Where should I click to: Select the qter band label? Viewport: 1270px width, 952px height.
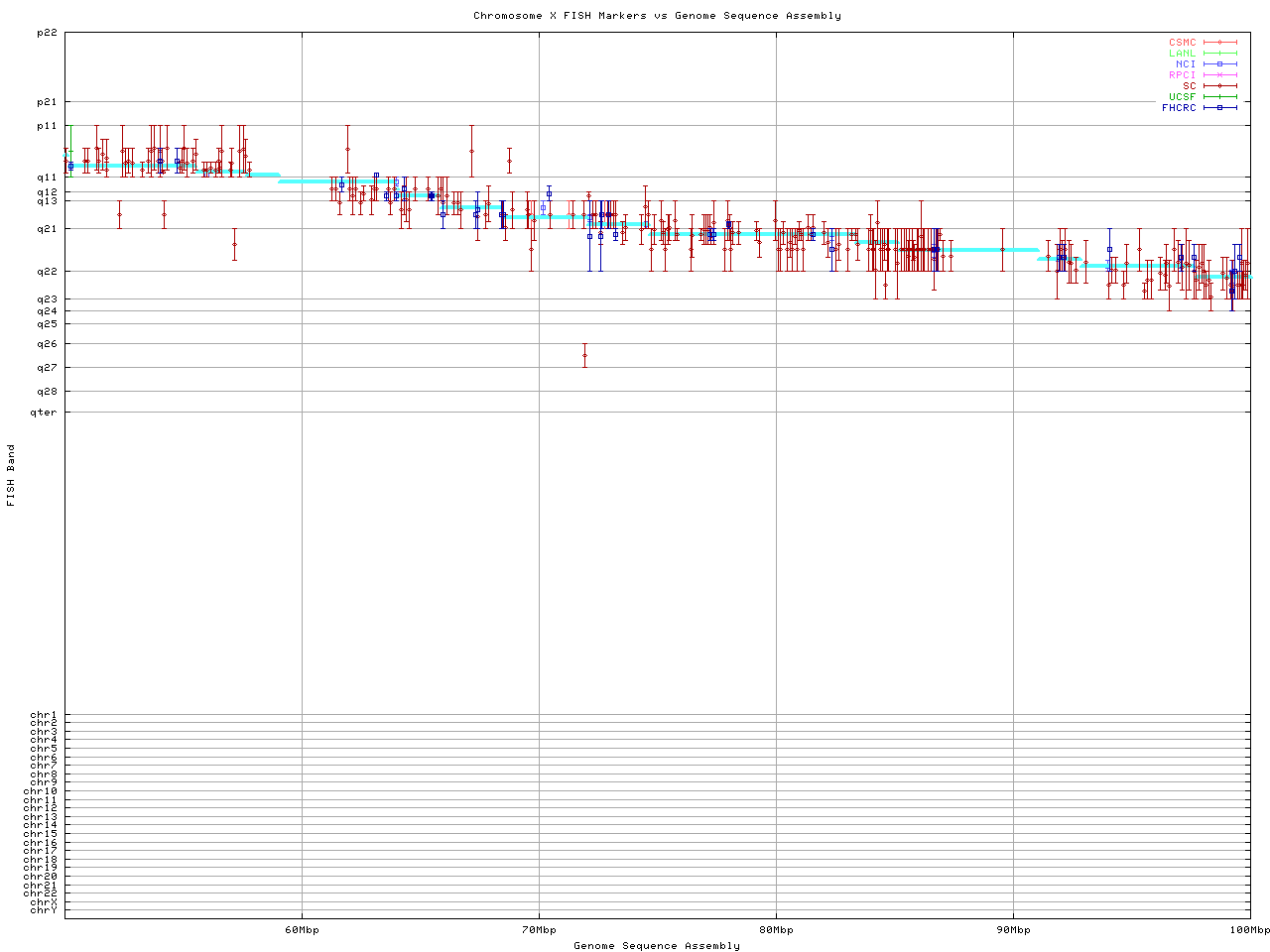tap(44, 413)
